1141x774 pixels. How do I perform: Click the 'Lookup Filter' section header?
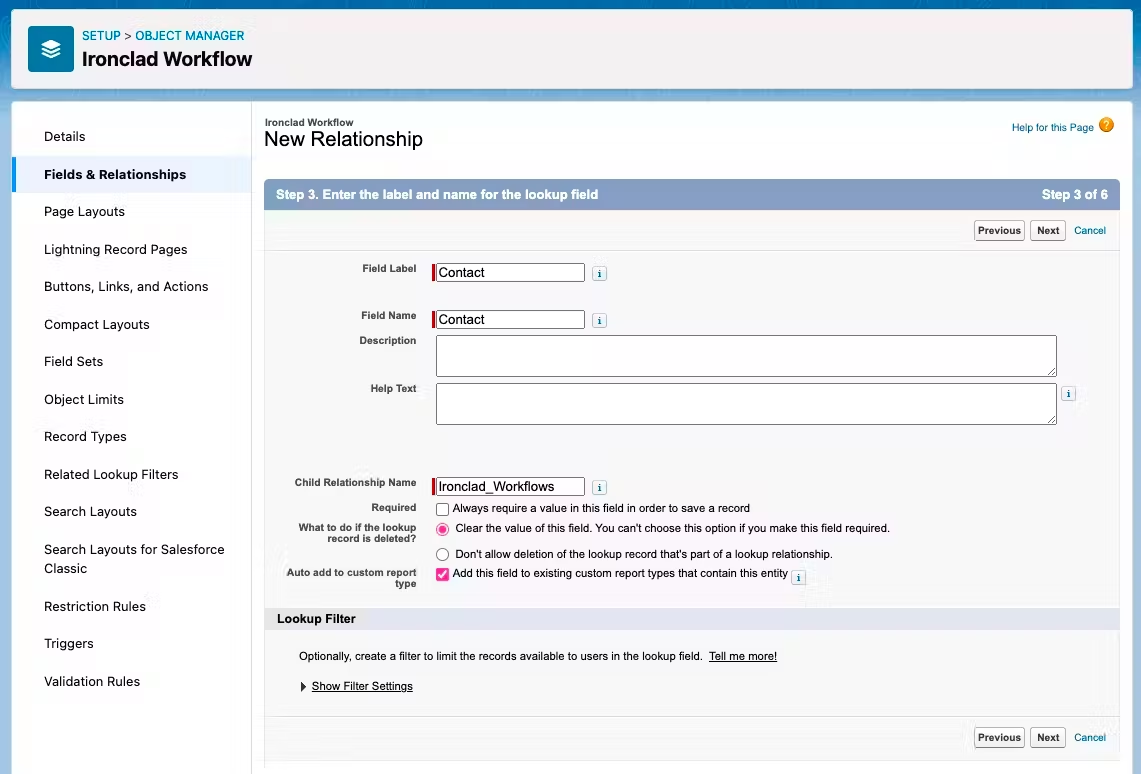[x=317, y=619]
